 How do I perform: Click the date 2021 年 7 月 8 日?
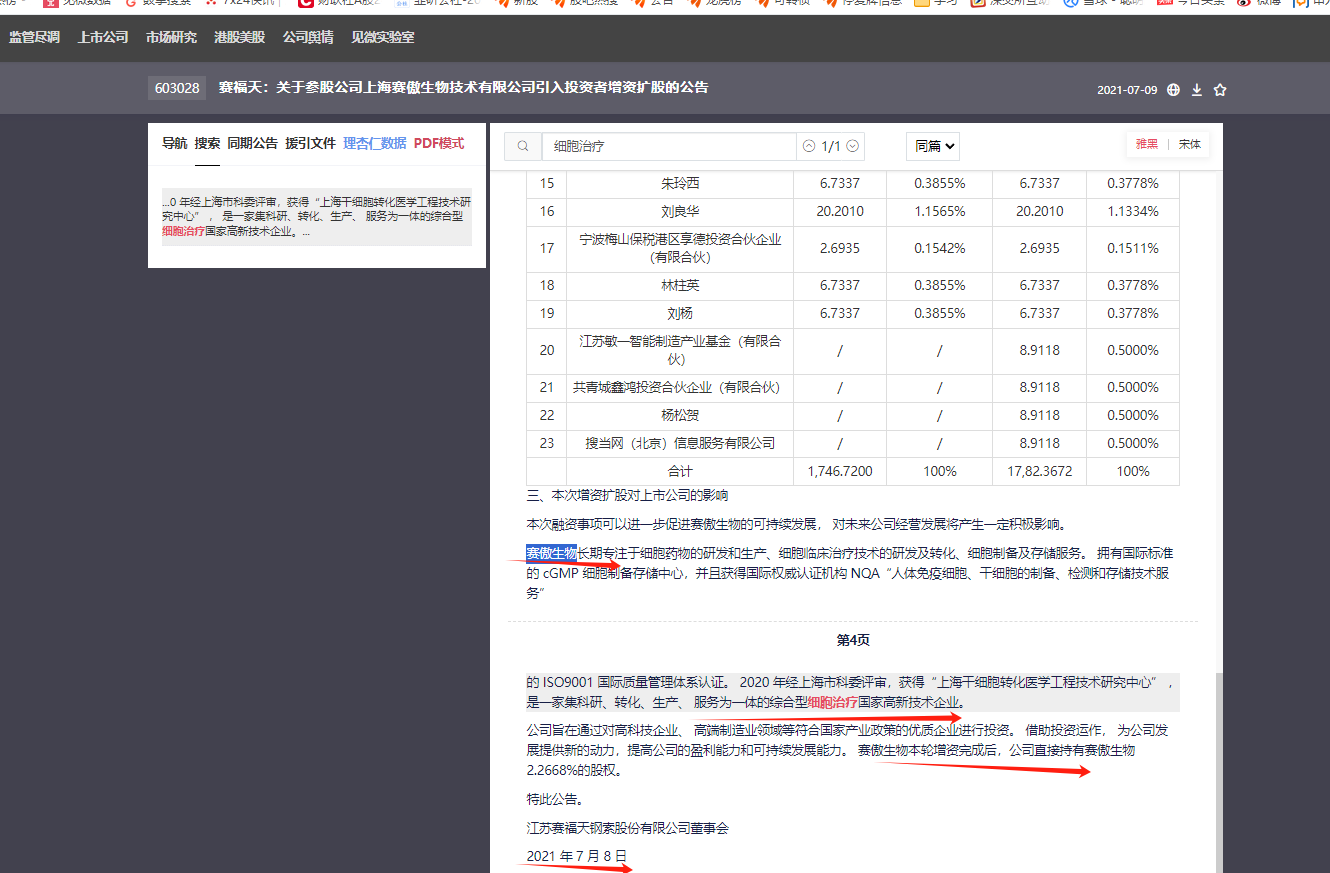tap(577, 856)
